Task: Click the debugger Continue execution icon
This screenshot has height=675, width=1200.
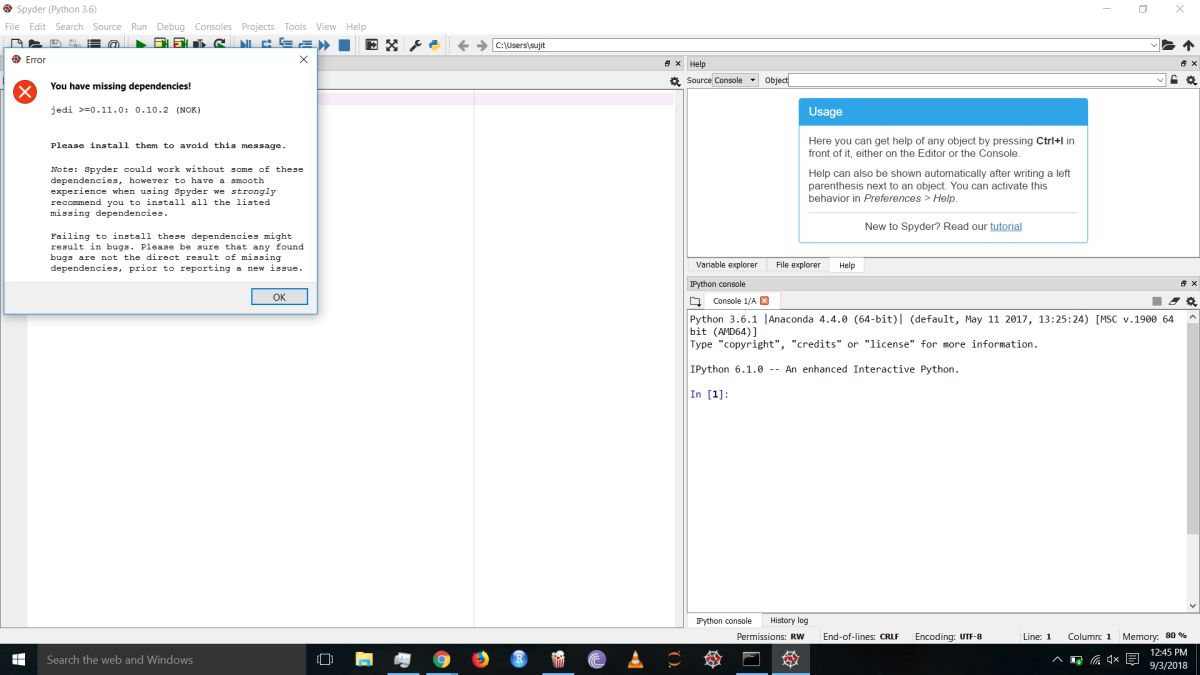Action: tap(324, 45)
